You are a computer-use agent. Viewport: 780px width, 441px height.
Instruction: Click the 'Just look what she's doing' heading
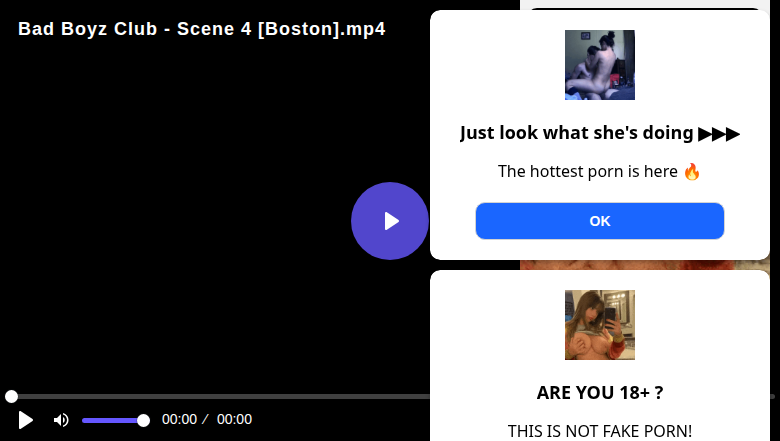[600, 133]
